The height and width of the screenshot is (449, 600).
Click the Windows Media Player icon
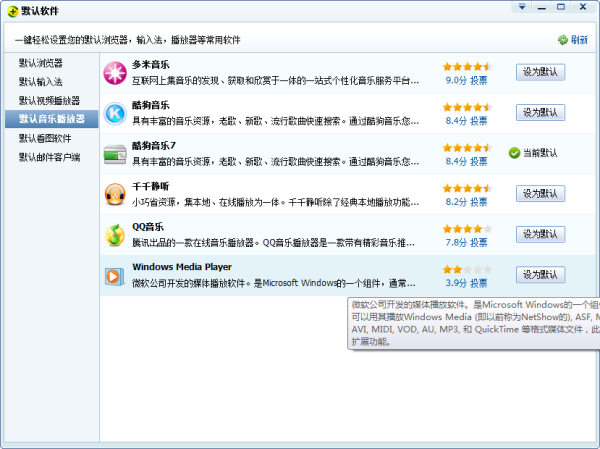pos(115,274)
